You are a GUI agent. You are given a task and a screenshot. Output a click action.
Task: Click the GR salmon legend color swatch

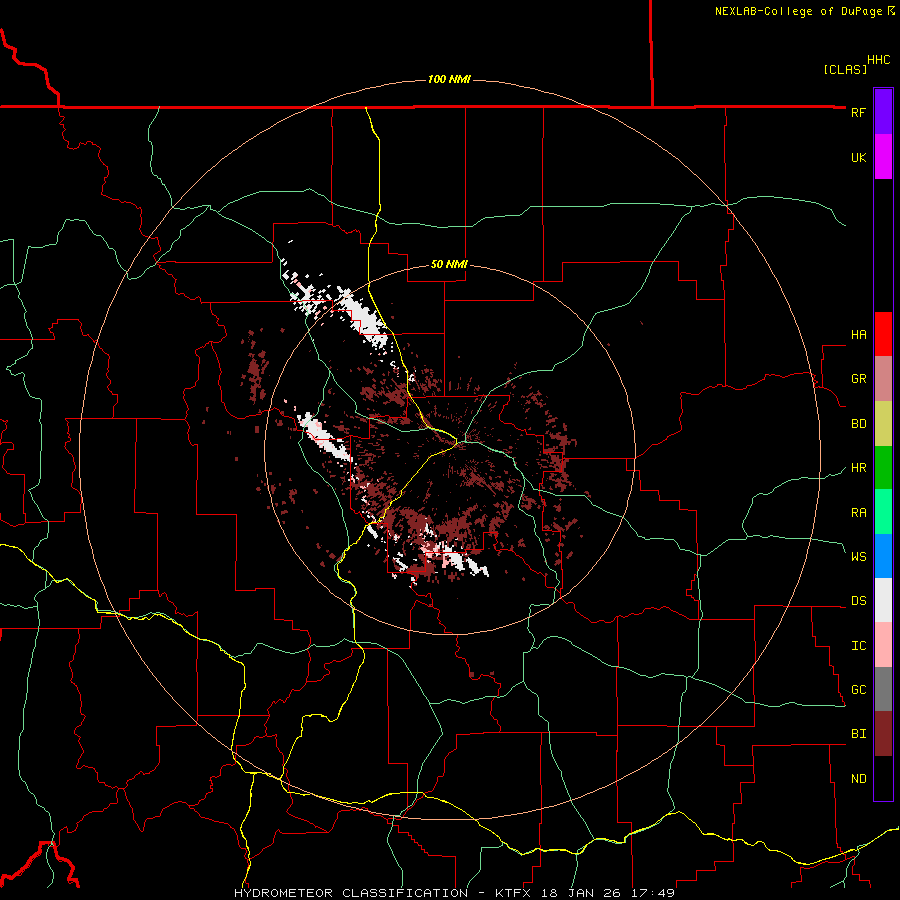tap(883, 379)
